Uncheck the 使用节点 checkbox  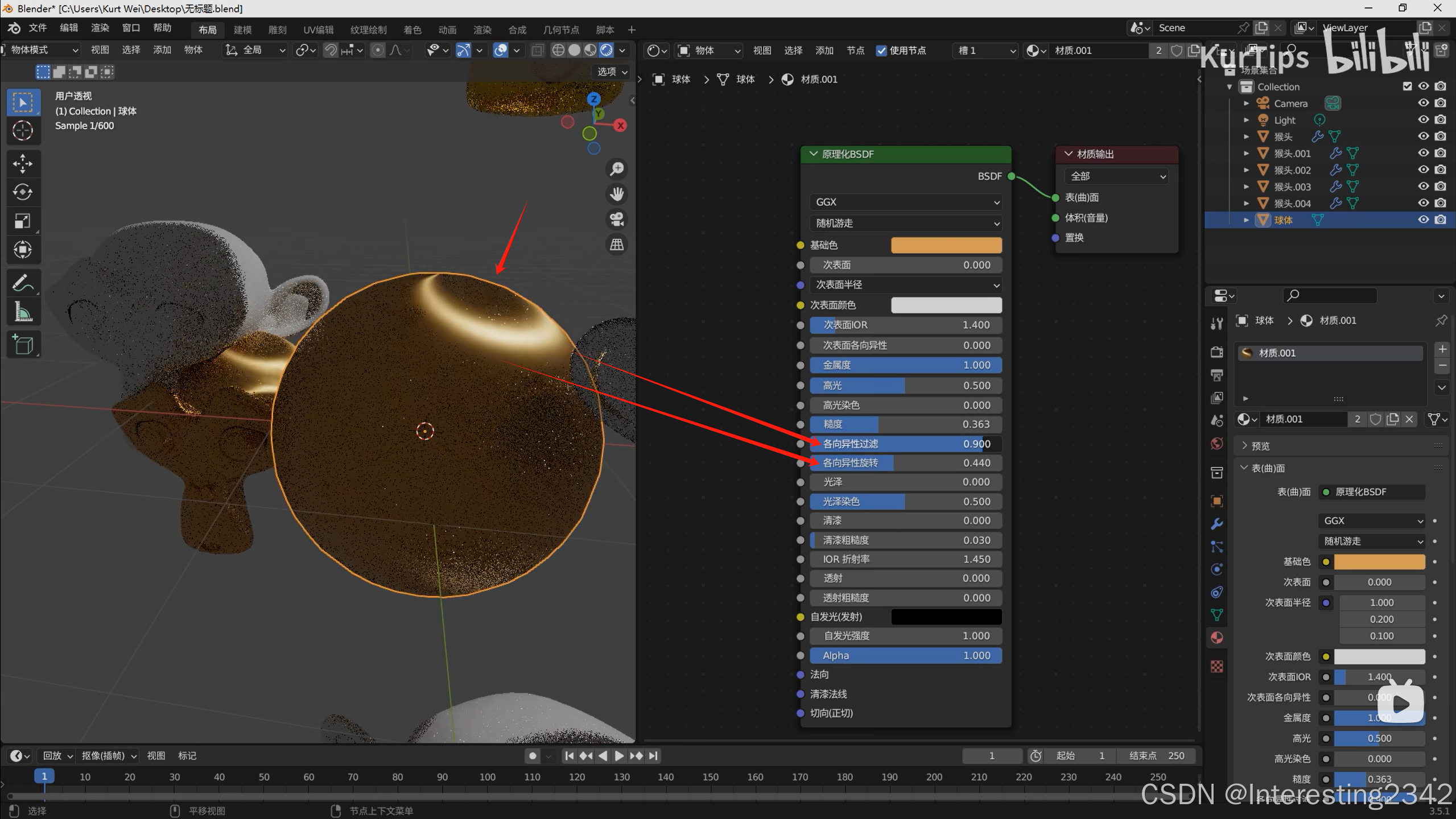click(x=881, y=51)
